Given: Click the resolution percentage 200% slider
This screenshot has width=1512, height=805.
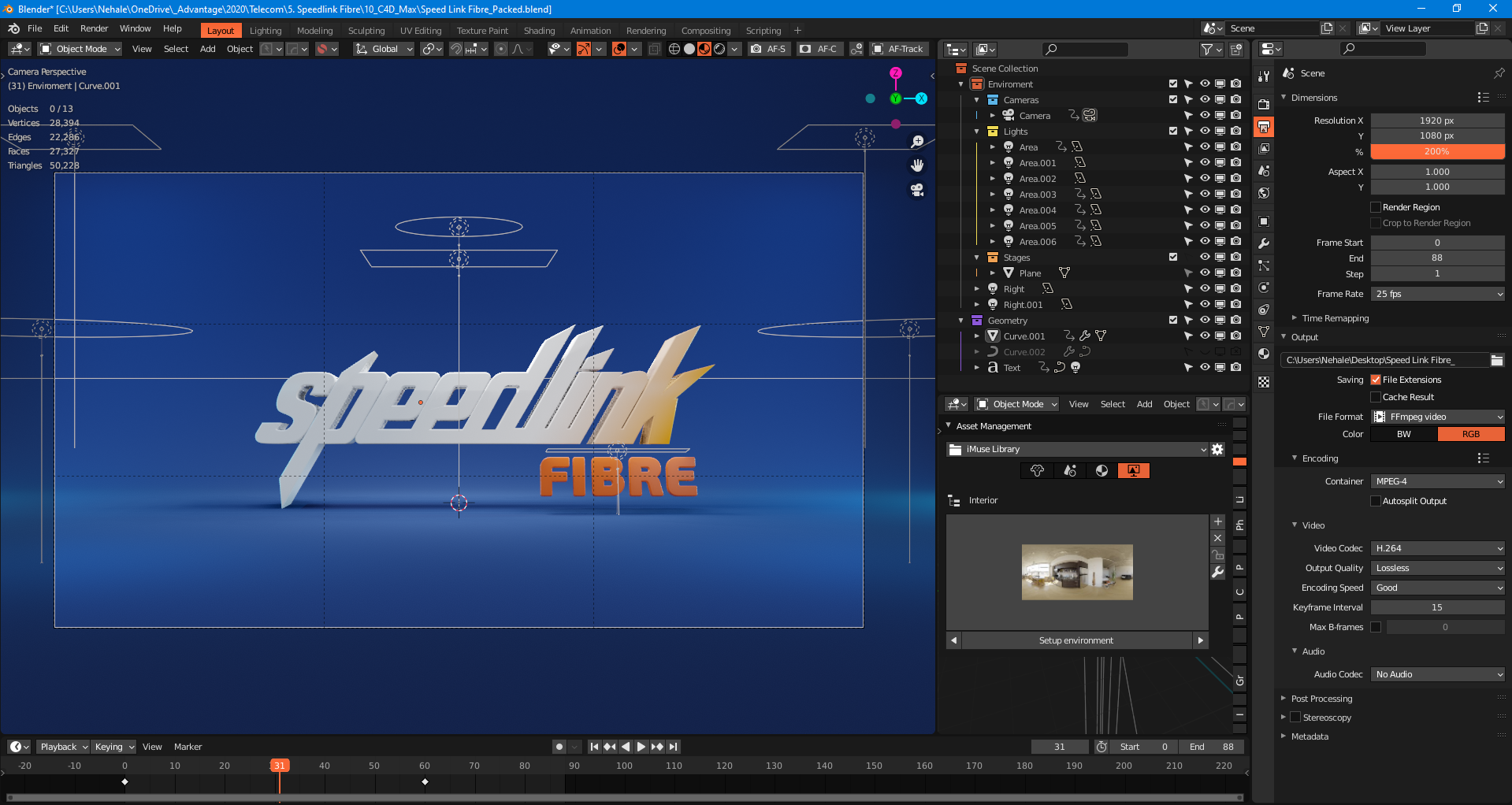Looking at the screenshot, I should click(1438, 151).
